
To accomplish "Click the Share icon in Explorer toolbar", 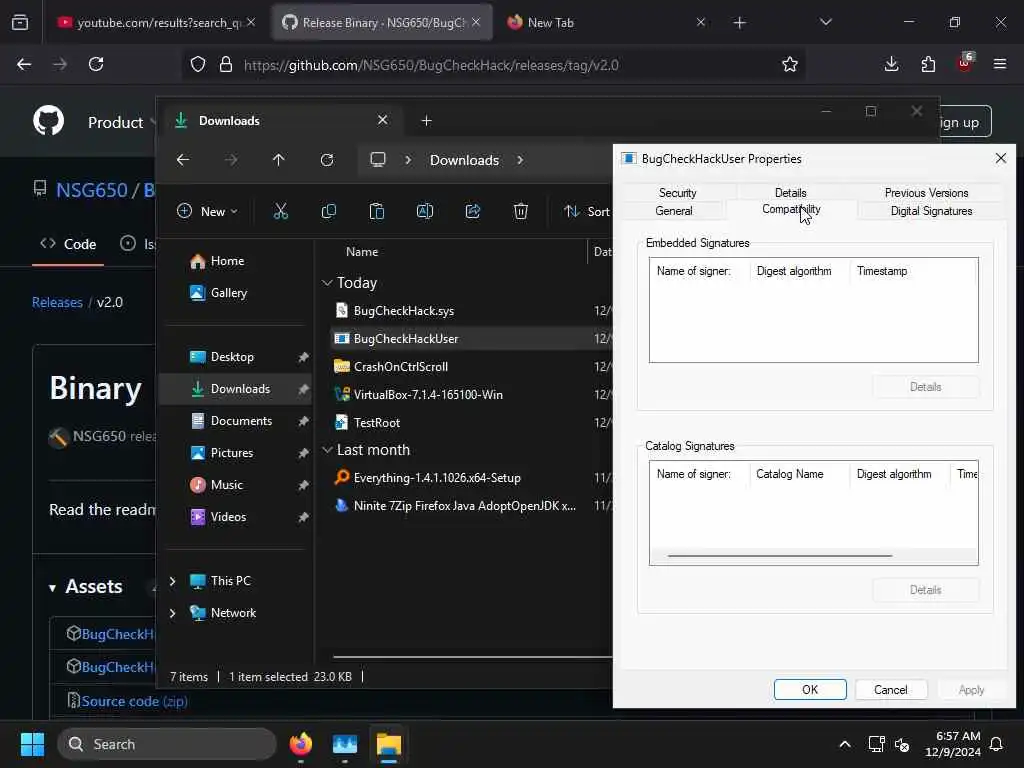I will pos(473,211).
